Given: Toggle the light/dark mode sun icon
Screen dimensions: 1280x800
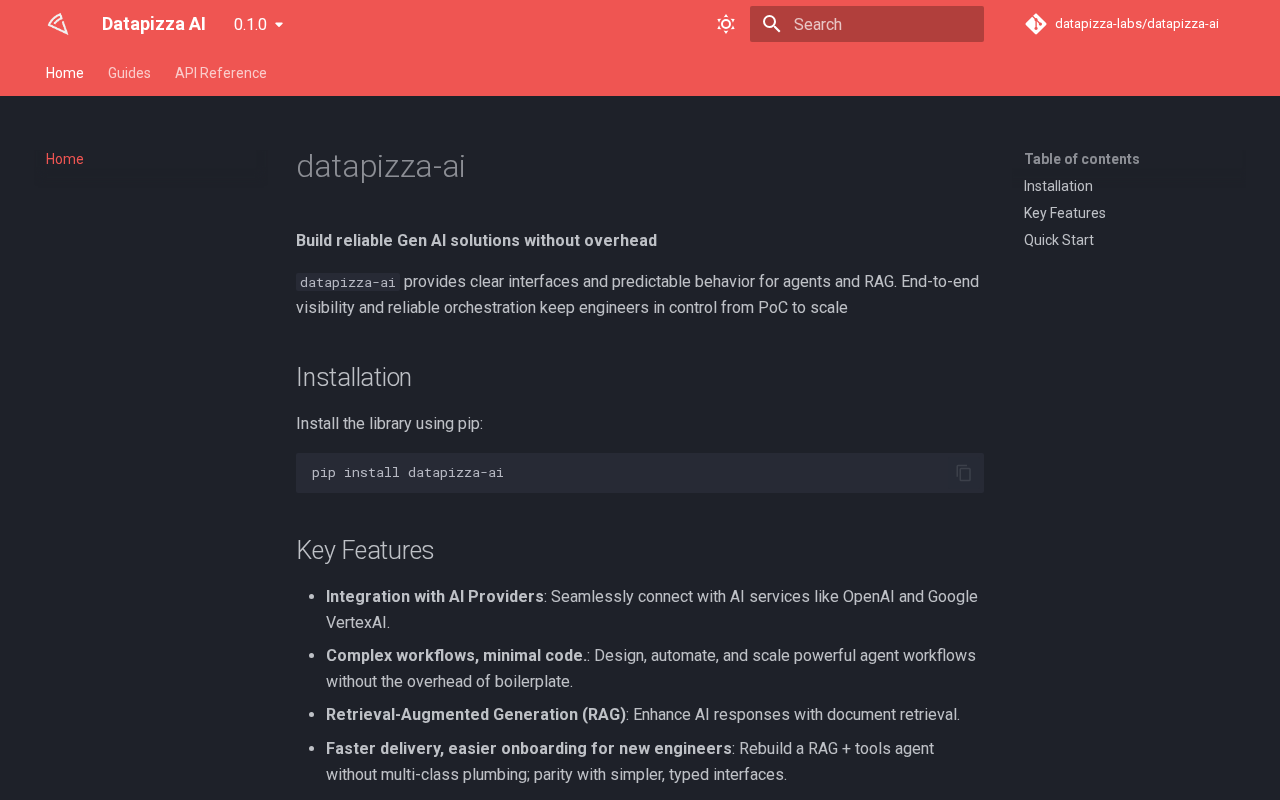Looking at the screenshot, I should click(726, 24).
